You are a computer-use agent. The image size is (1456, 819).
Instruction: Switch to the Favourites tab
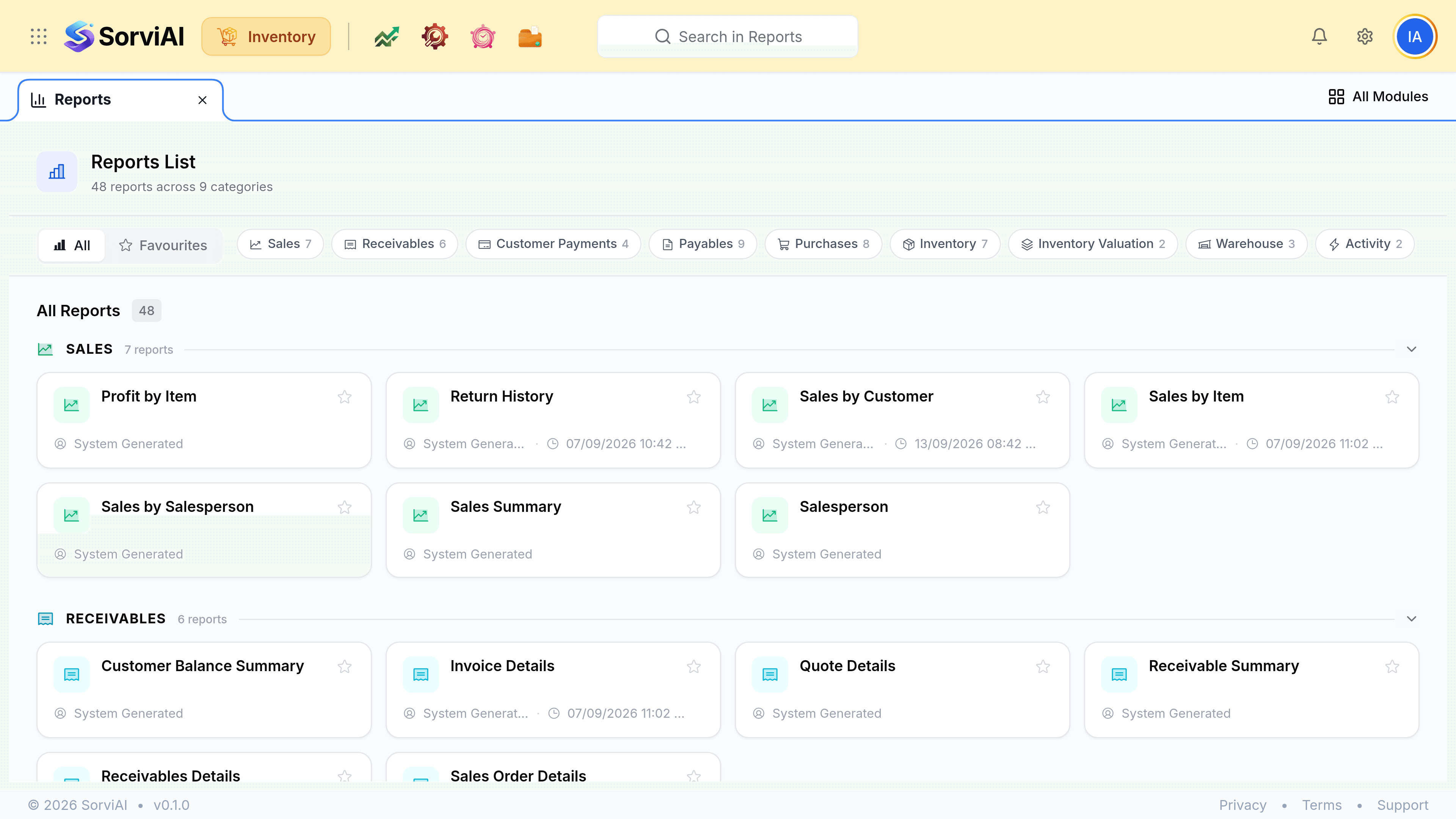(x=163, y=245)
